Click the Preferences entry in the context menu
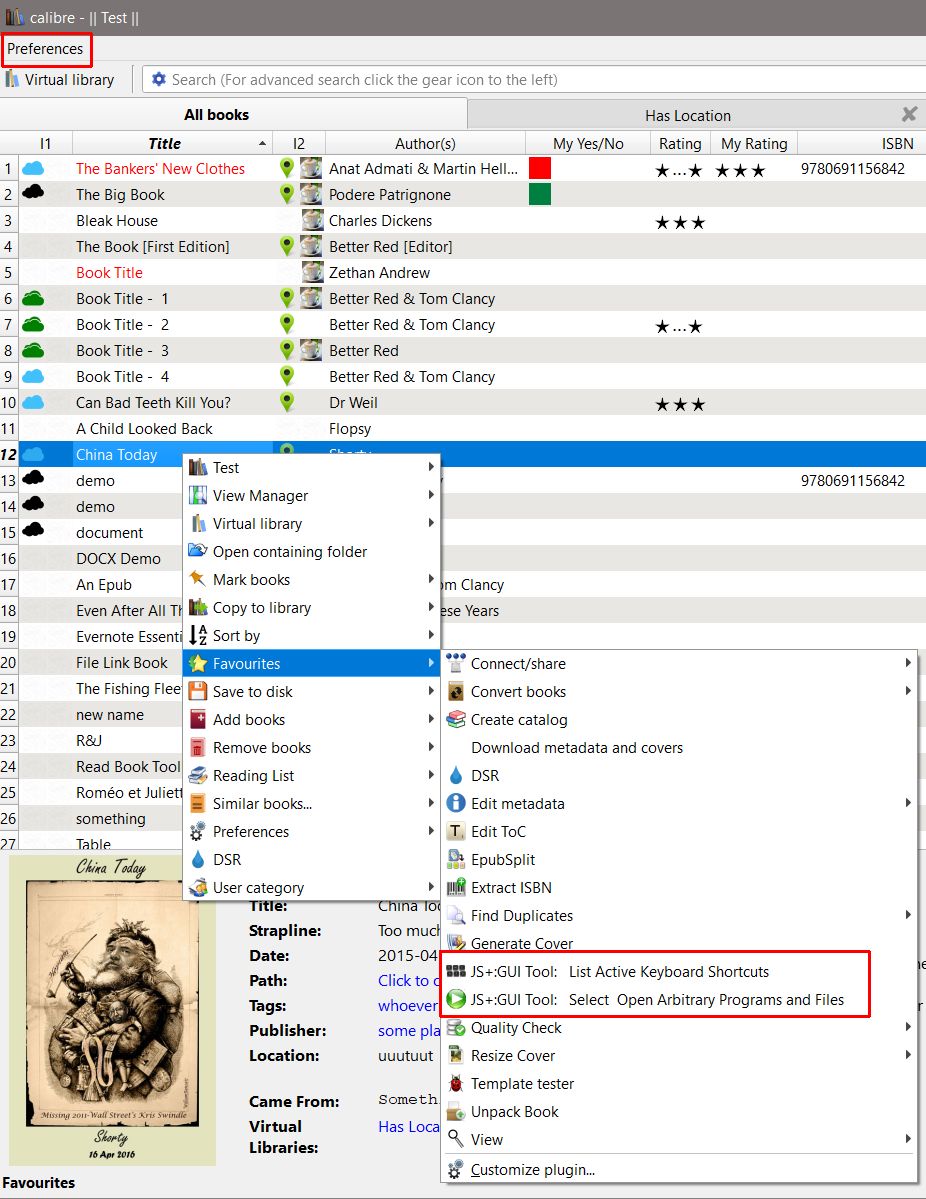 click(312, 832)
